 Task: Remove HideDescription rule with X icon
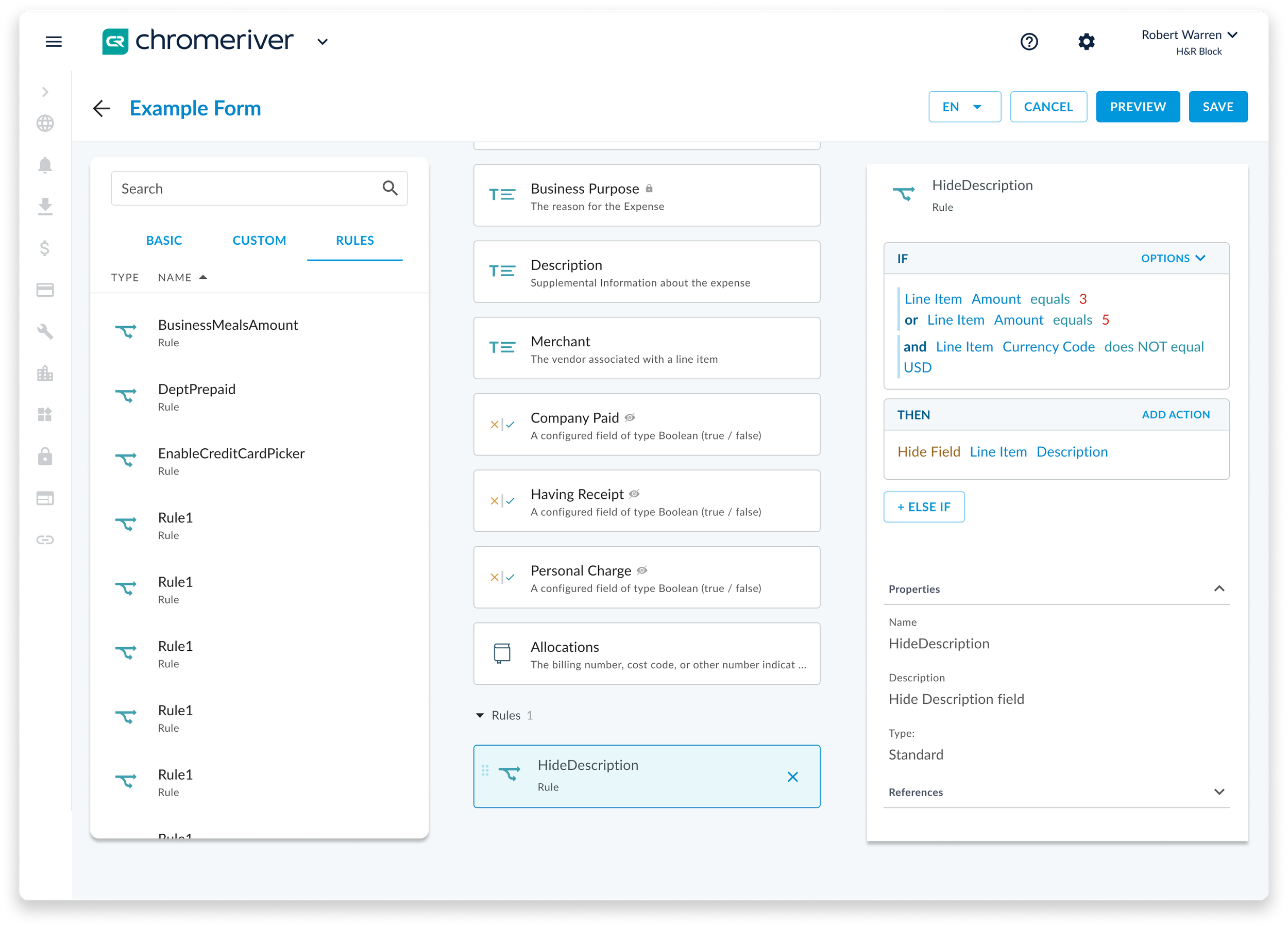click(792, 777)
